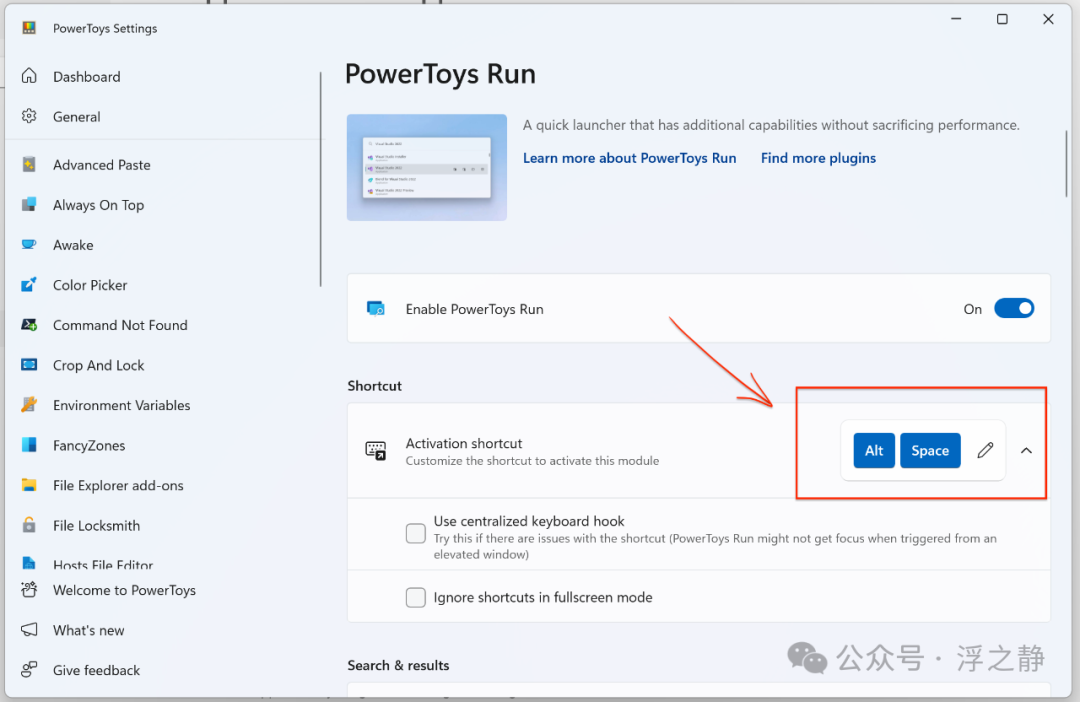1080x702 pixels.
Task: Click the What's new megaphone icon
Action: (x=29, y=630)
